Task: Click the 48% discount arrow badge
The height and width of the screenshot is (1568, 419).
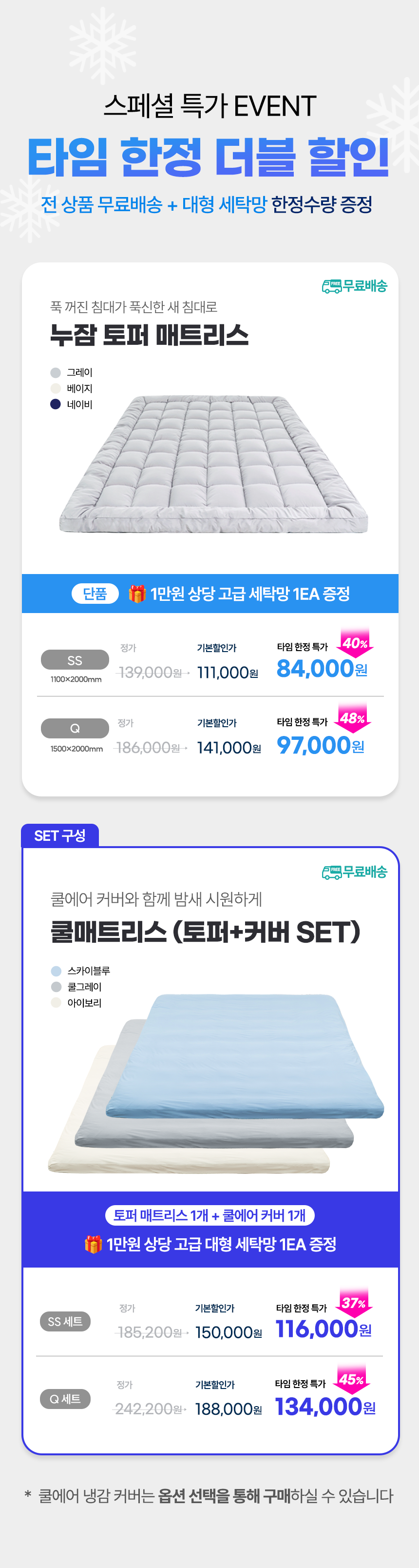Action: click(x=352, y=718)
